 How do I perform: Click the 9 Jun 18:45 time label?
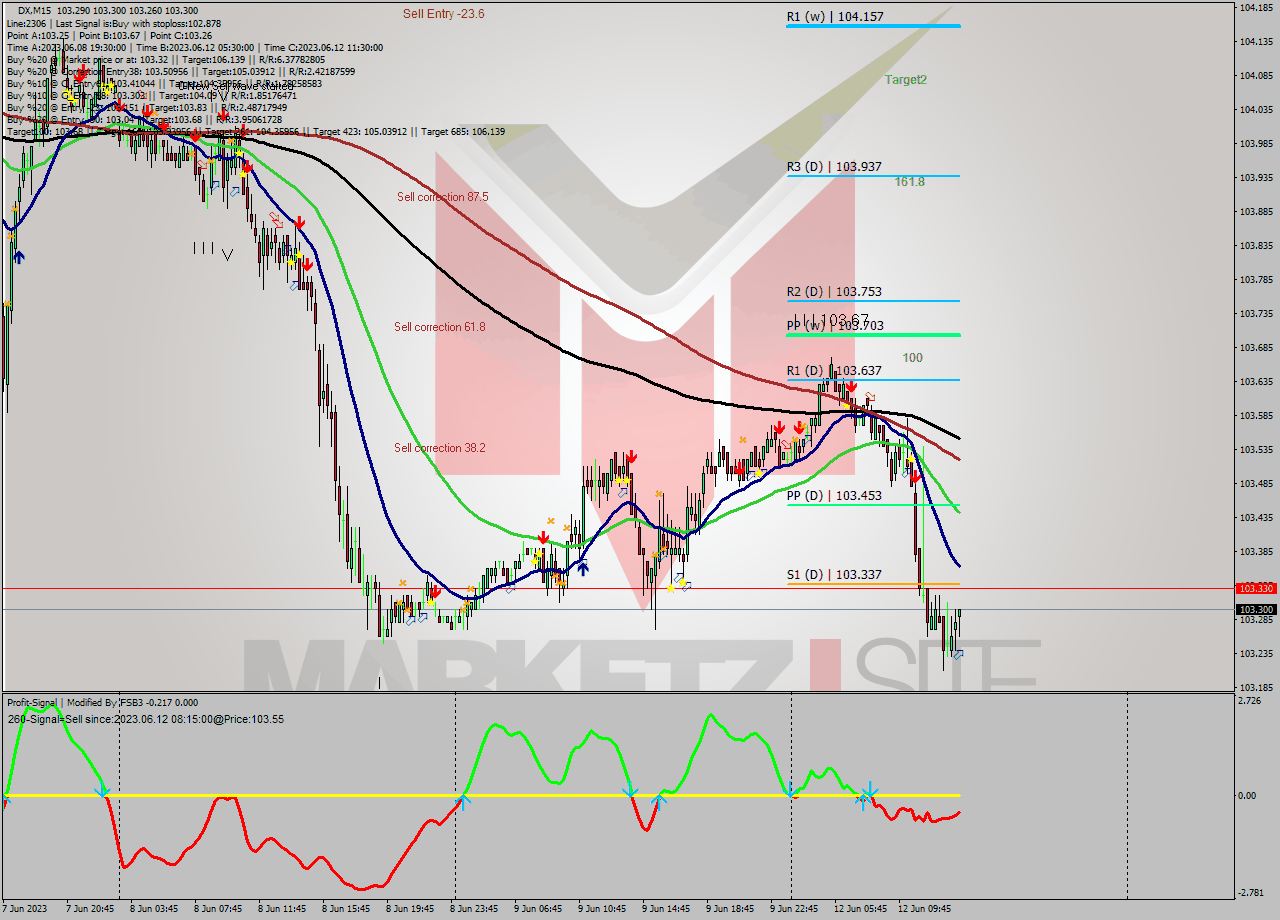pos(730,909)
